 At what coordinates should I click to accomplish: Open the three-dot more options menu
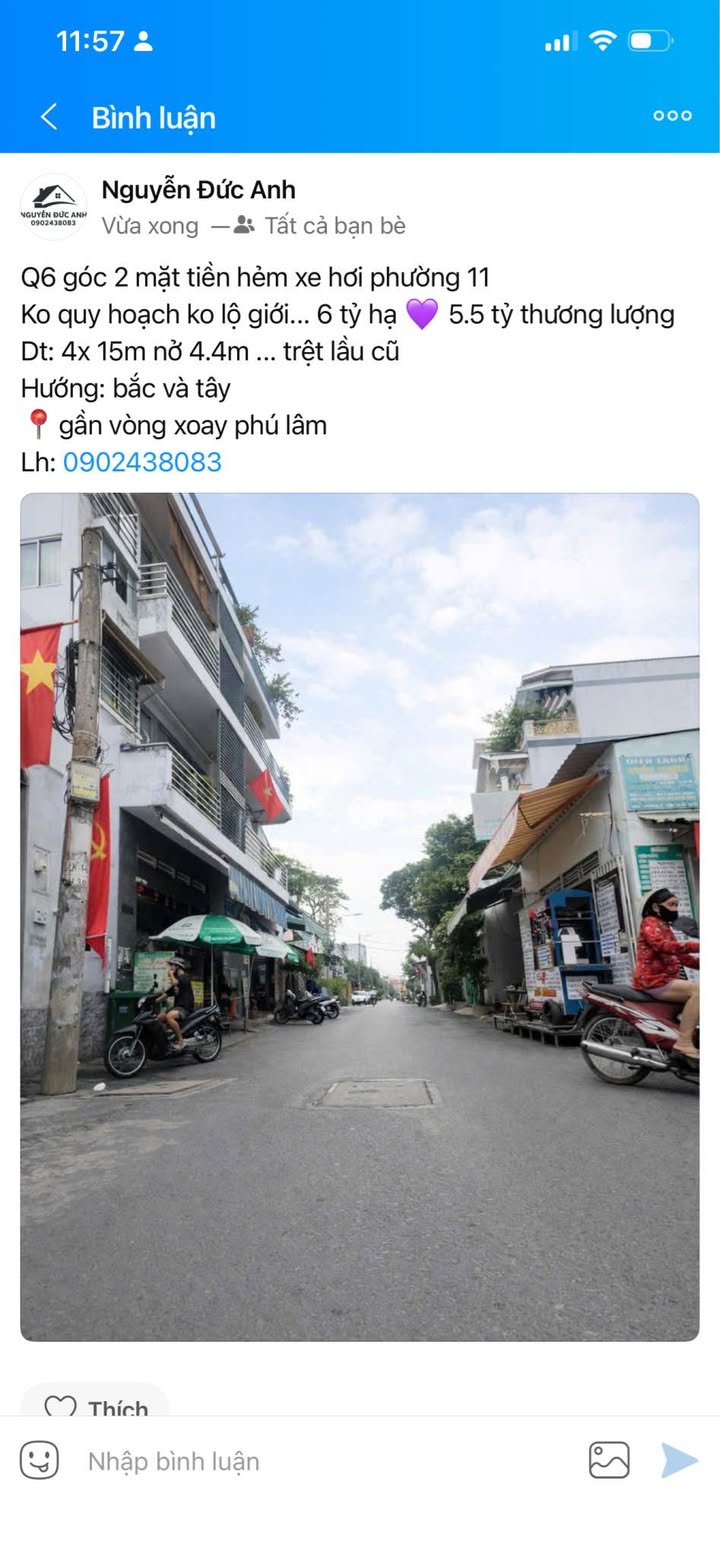tap(672, 116)
